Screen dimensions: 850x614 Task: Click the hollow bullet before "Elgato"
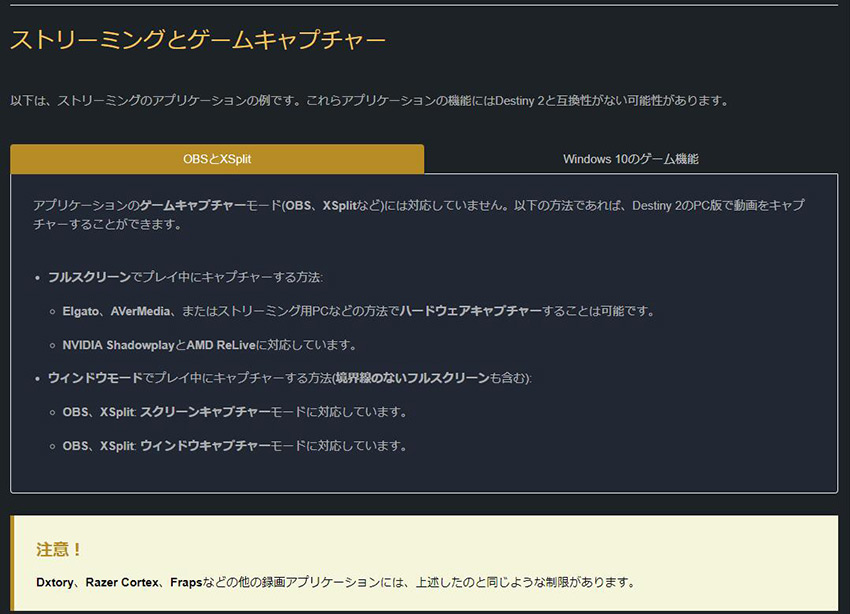coord(52,312)
